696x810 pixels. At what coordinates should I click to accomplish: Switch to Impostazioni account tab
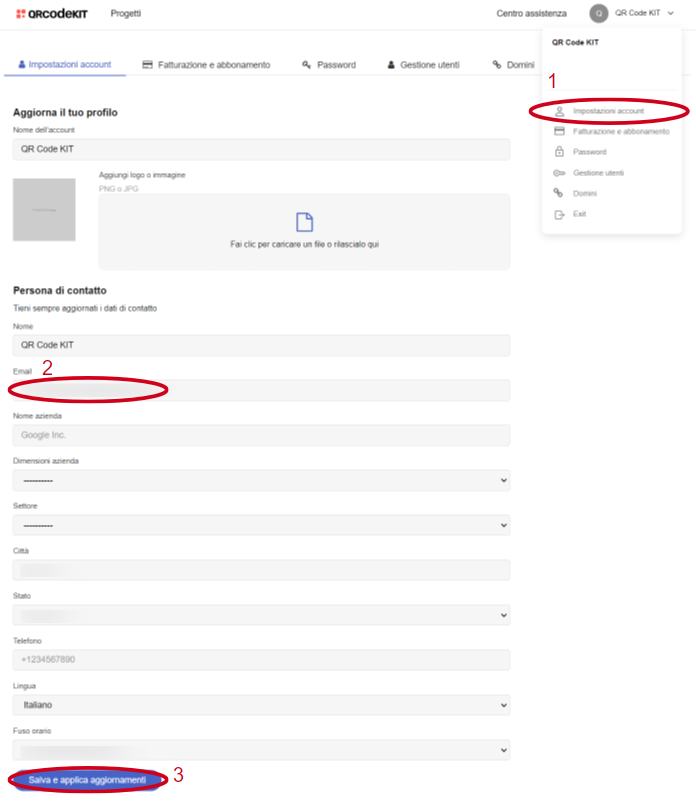point(65,65)
